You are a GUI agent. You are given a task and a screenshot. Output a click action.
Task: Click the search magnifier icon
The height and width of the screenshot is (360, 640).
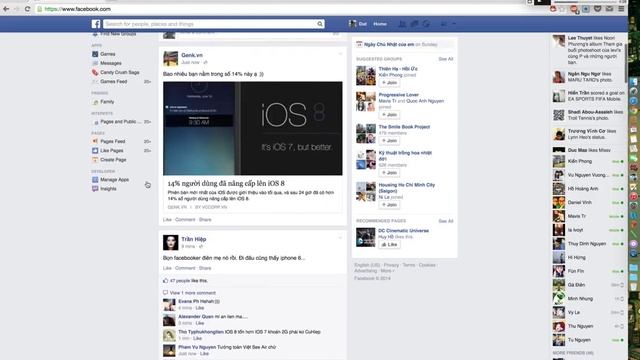pos(320,24)
